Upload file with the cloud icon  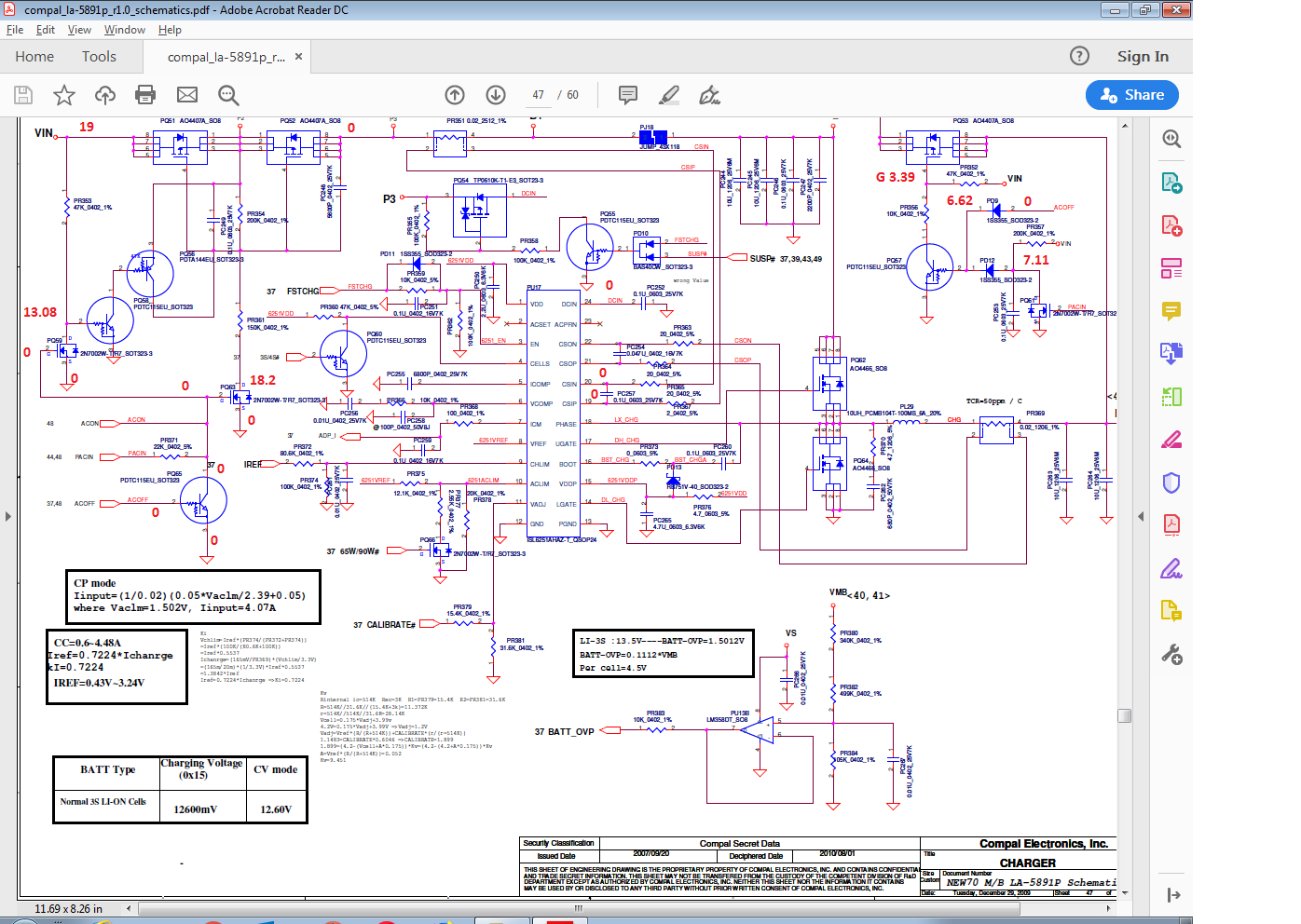[x=105, y=95]
